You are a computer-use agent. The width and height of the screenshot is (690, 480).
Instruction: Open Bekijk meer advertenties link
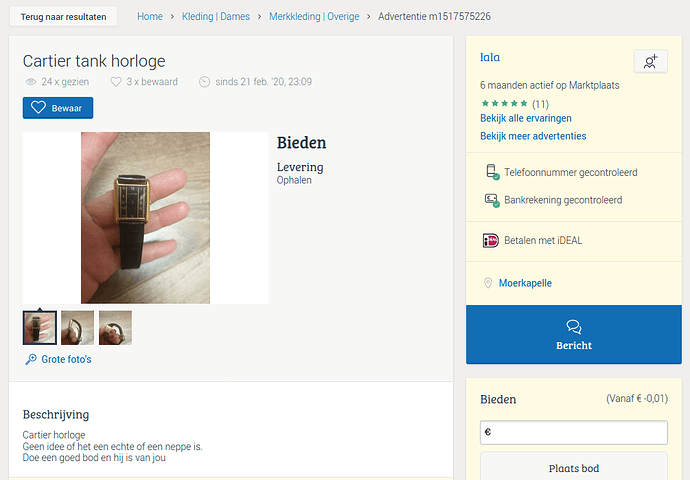[533, 136]
